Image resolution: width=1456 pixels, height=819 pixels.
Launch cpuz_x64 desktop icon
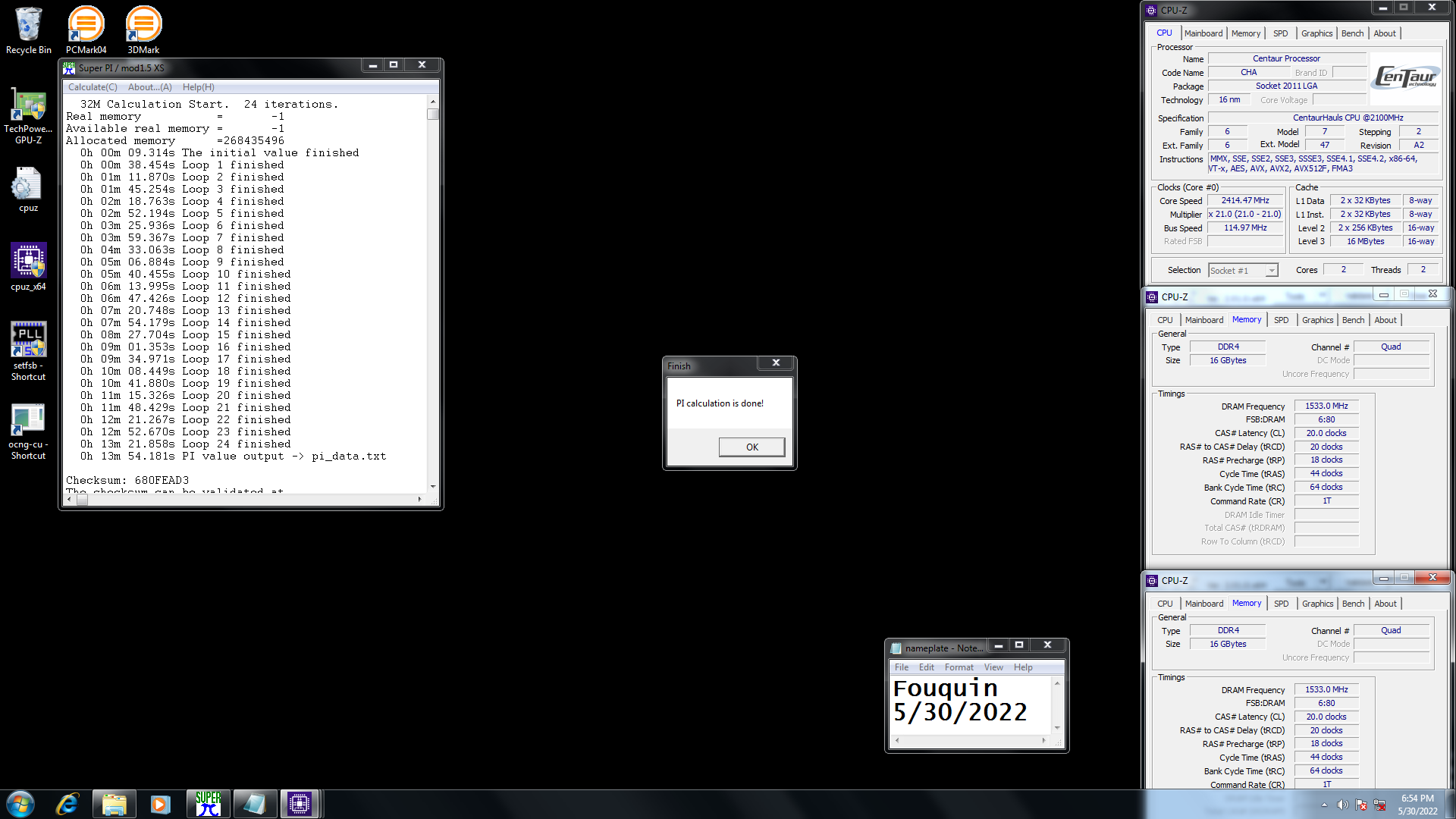tap(29, 267)
